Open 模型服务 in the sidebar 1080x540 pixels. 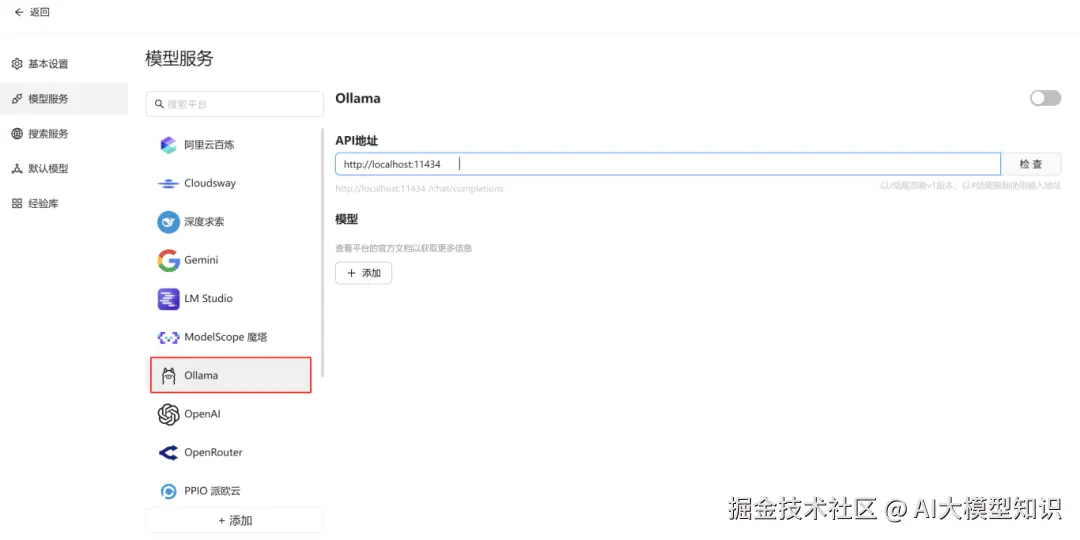(x=64, y=98)
